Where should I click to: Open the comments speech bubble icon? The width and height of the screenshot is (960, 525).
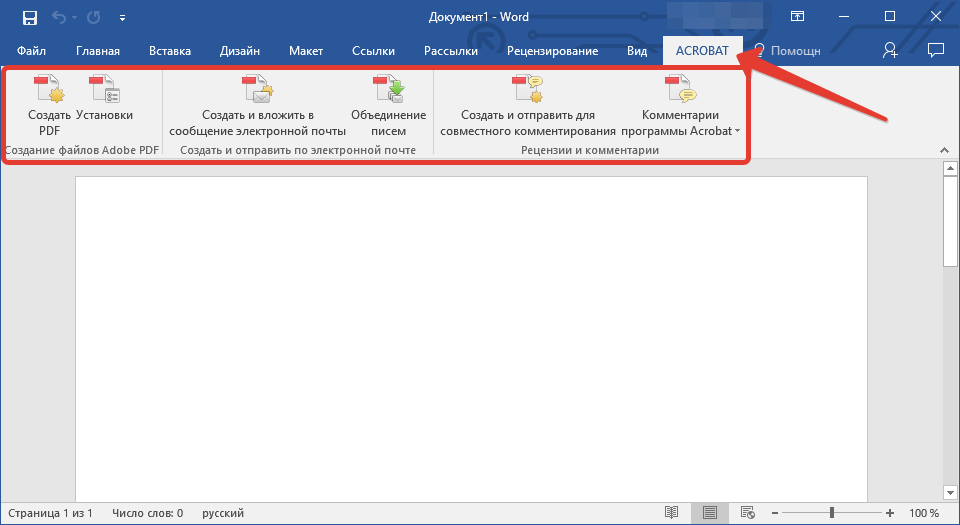(936, 50)
